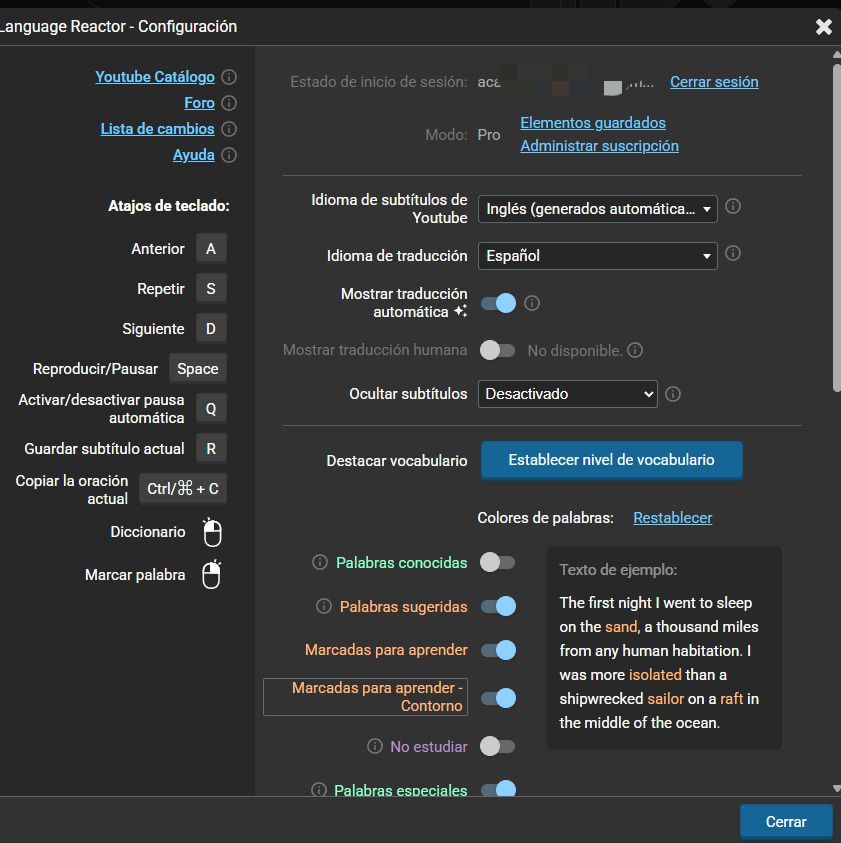Click the word 'isolated' in sample text
The width and height of the screenshot is (841, 843).
[x=655, y=674]
